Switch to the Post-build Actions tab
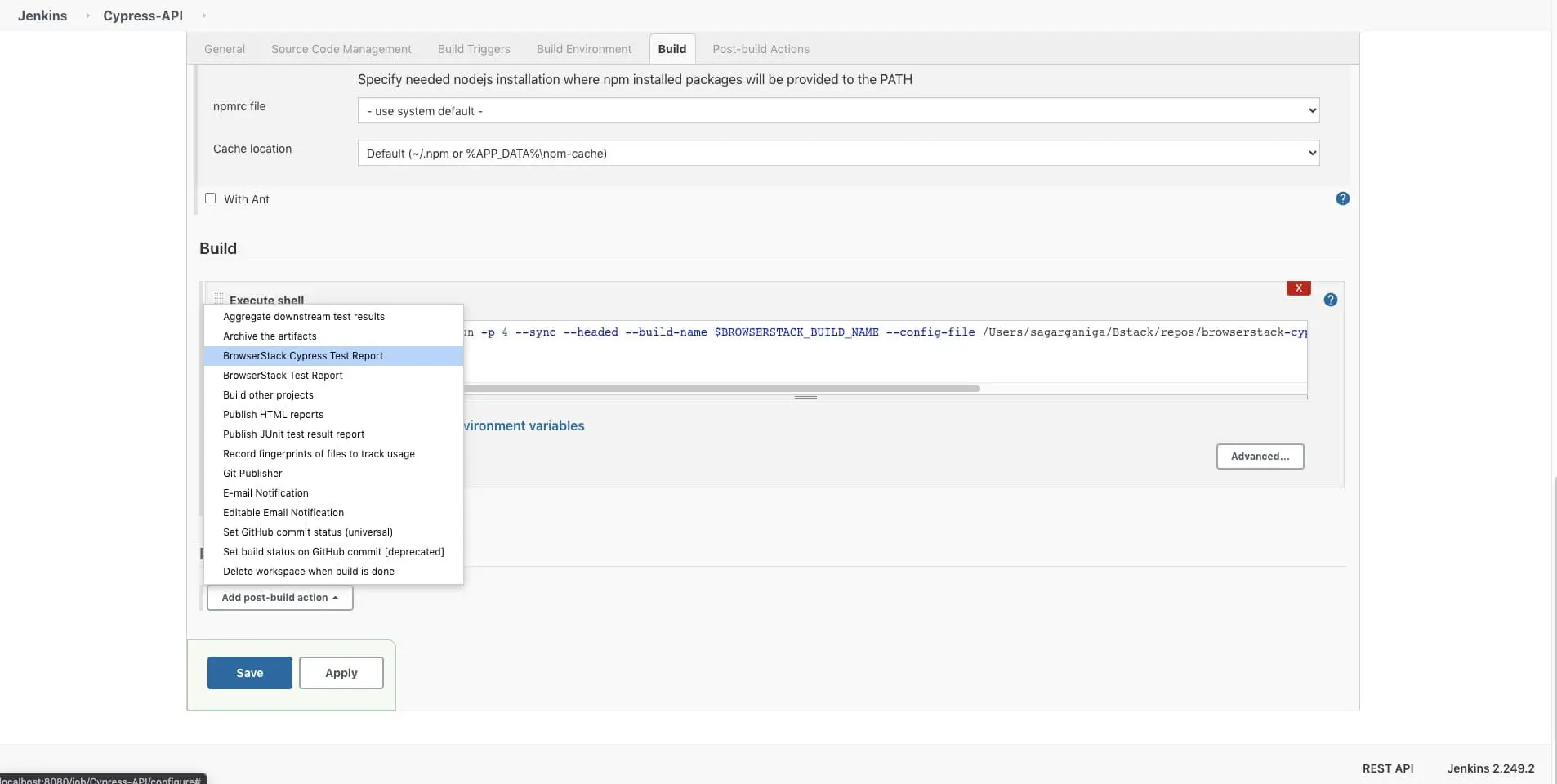The height and width of the screenshot is (784, 1557). point(761,49)
